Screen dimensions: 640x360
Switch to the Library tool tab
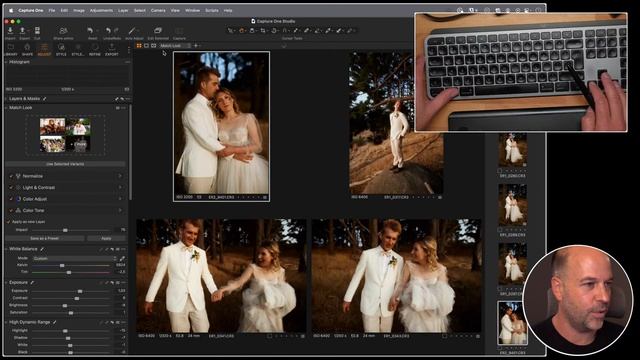[11, 50]
